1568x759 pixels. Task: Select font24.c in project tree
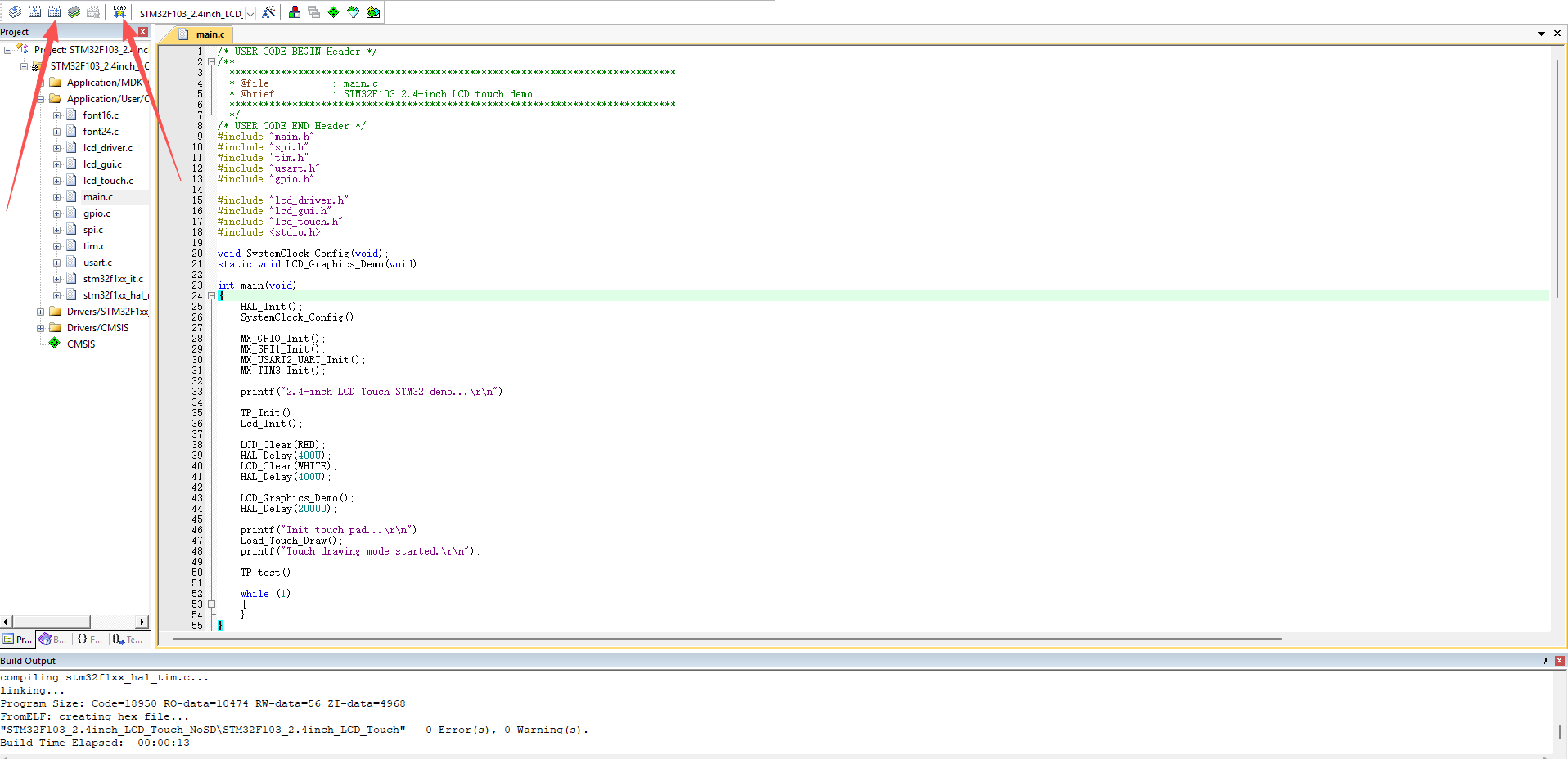pos(101,132)
